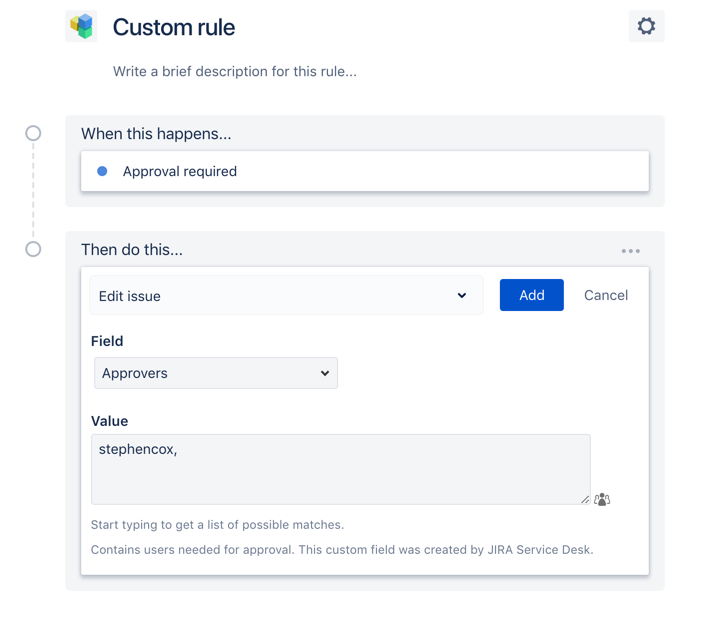Open the three-dot menu for Then do this

pyautogui.click(x=631, y=251)
